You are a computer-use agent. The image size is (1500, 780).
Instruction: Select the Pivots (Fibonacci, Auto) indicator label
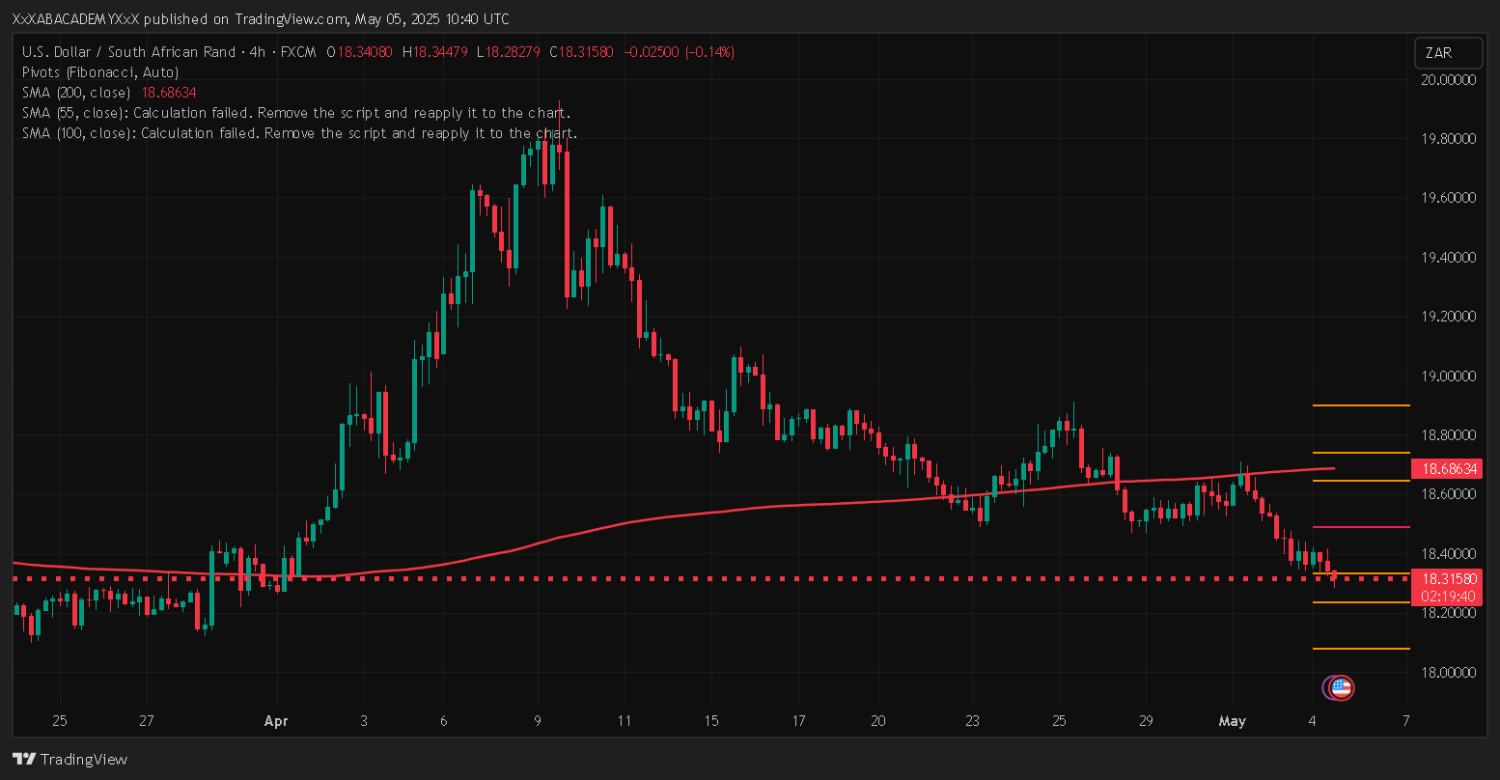coord(100,72)
